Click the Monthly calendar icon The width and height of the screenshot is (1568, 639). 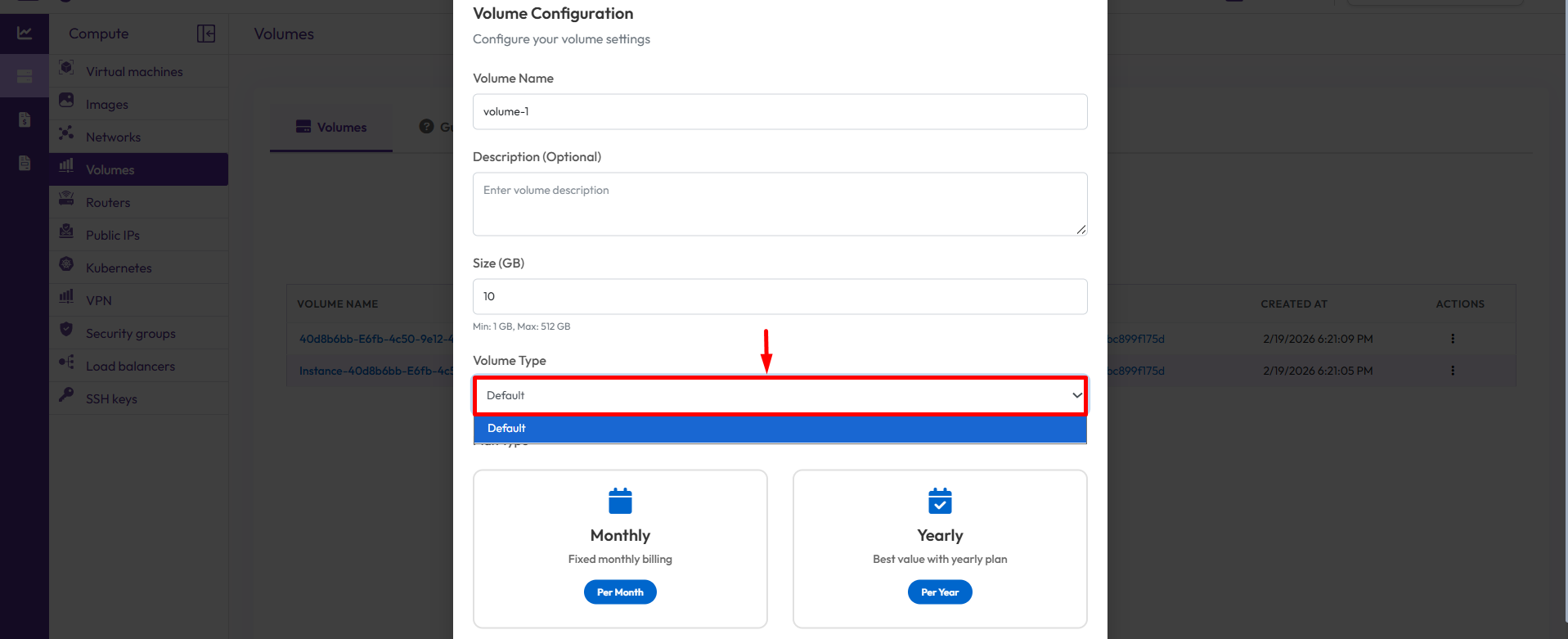tap(620, 501)
